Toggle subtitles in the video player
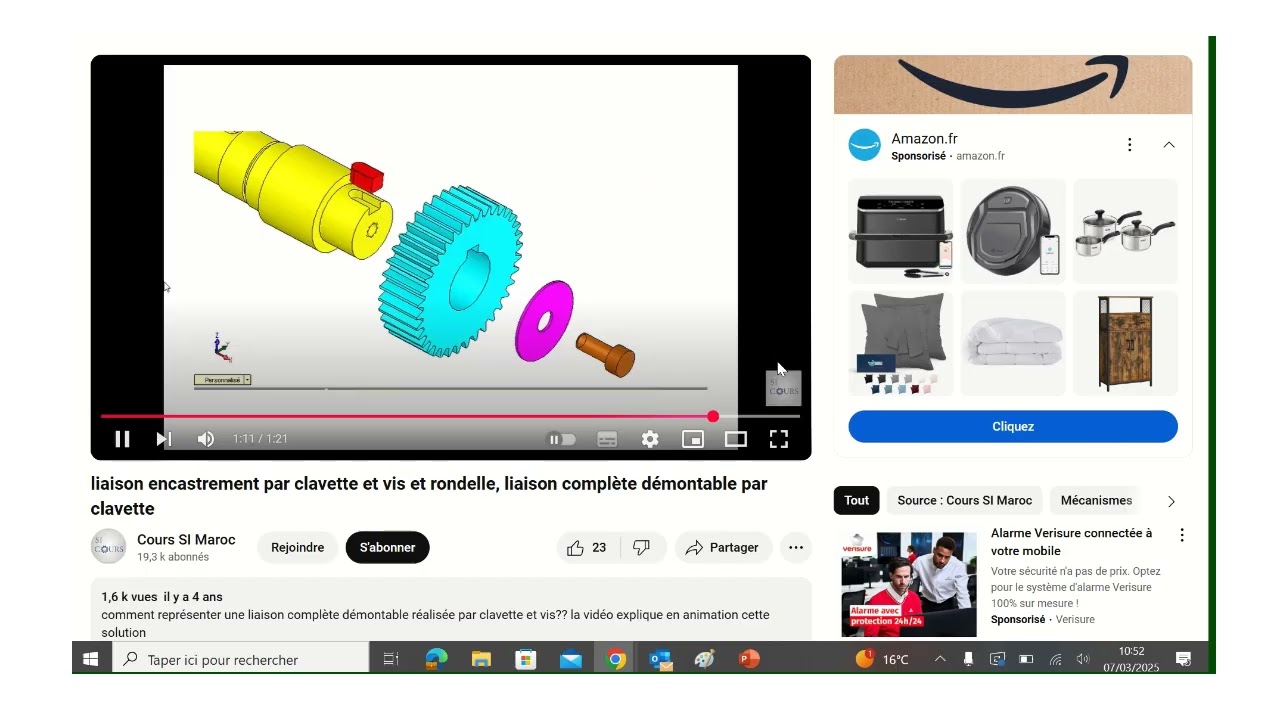The width and height of the screenshot is (1280, 720). click(607, 439)
